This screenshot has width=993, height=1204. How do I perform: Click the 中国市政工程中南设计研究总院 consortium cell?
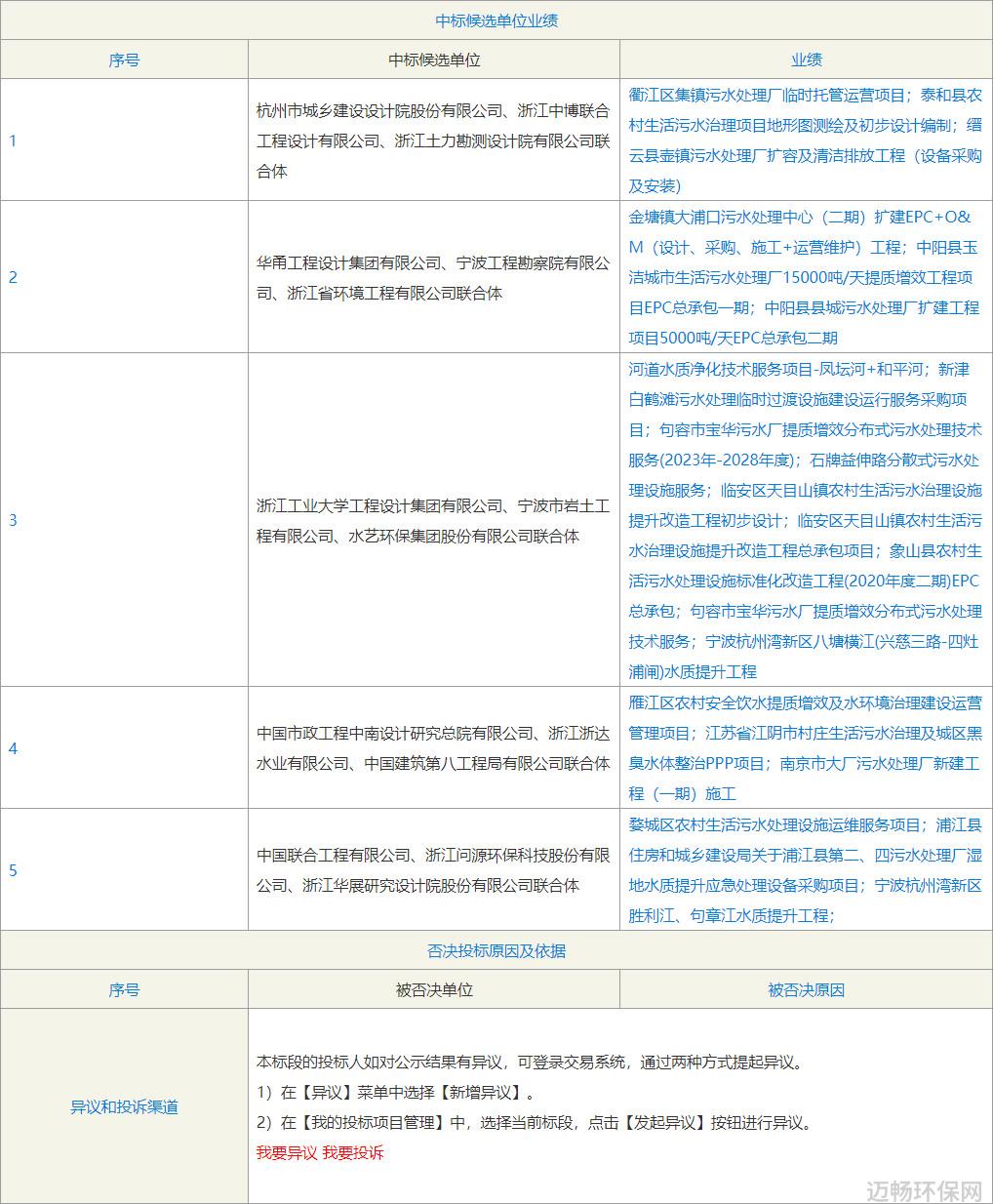(434, 748)
